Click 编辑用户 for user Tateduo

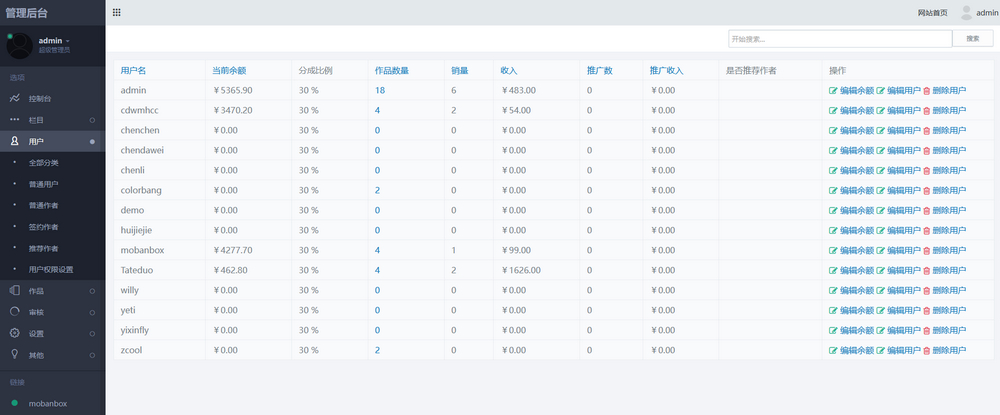click(x=898, y=270)
